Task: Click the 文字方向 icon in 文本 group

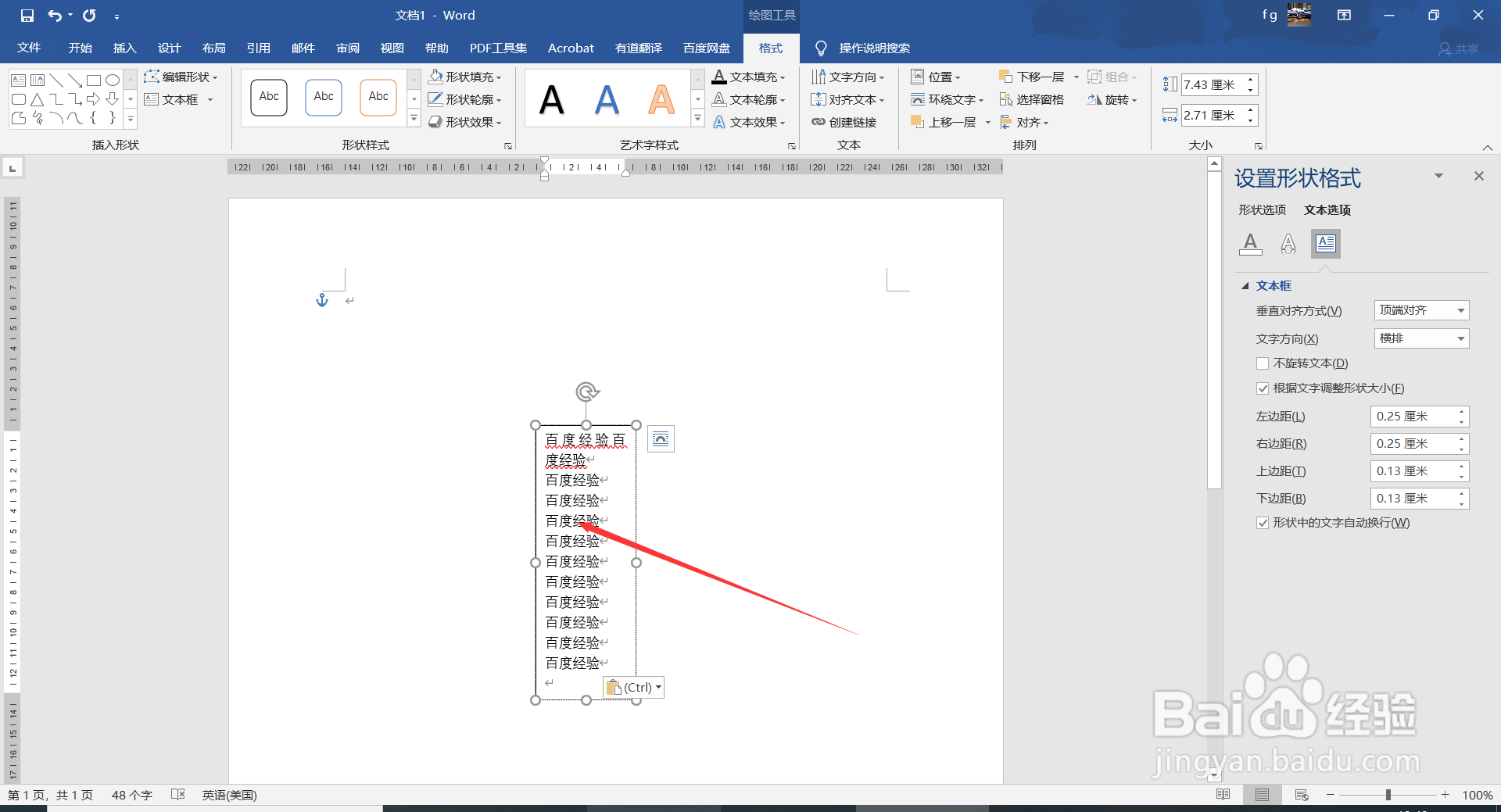Action: pyautogui.click(x=848, y=77)
